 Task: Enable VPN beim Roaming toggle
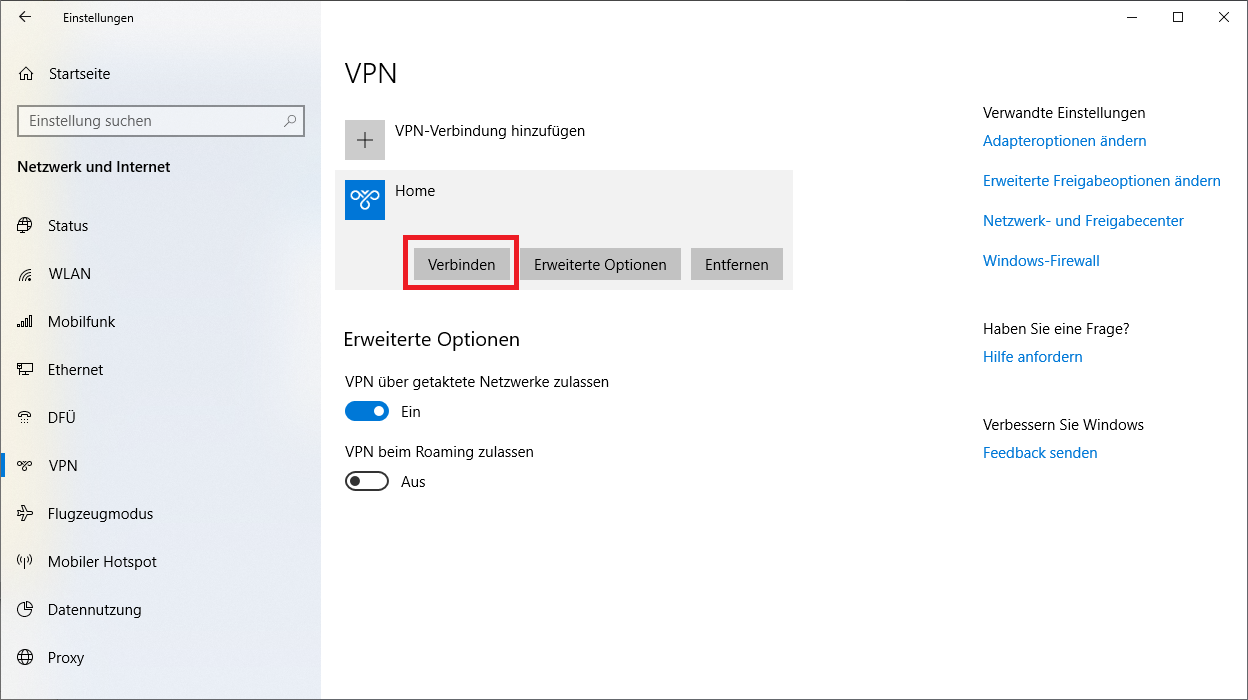click(x=367, y=481)
